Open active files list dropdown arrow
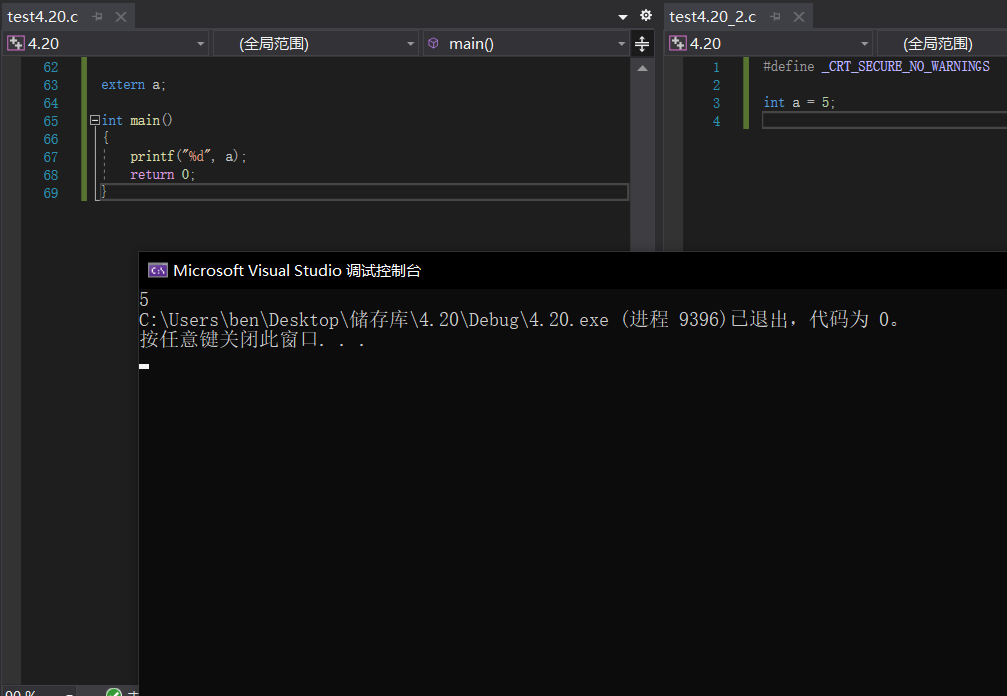The width and height of the screenshot is (1007, 696). [622, 17]
